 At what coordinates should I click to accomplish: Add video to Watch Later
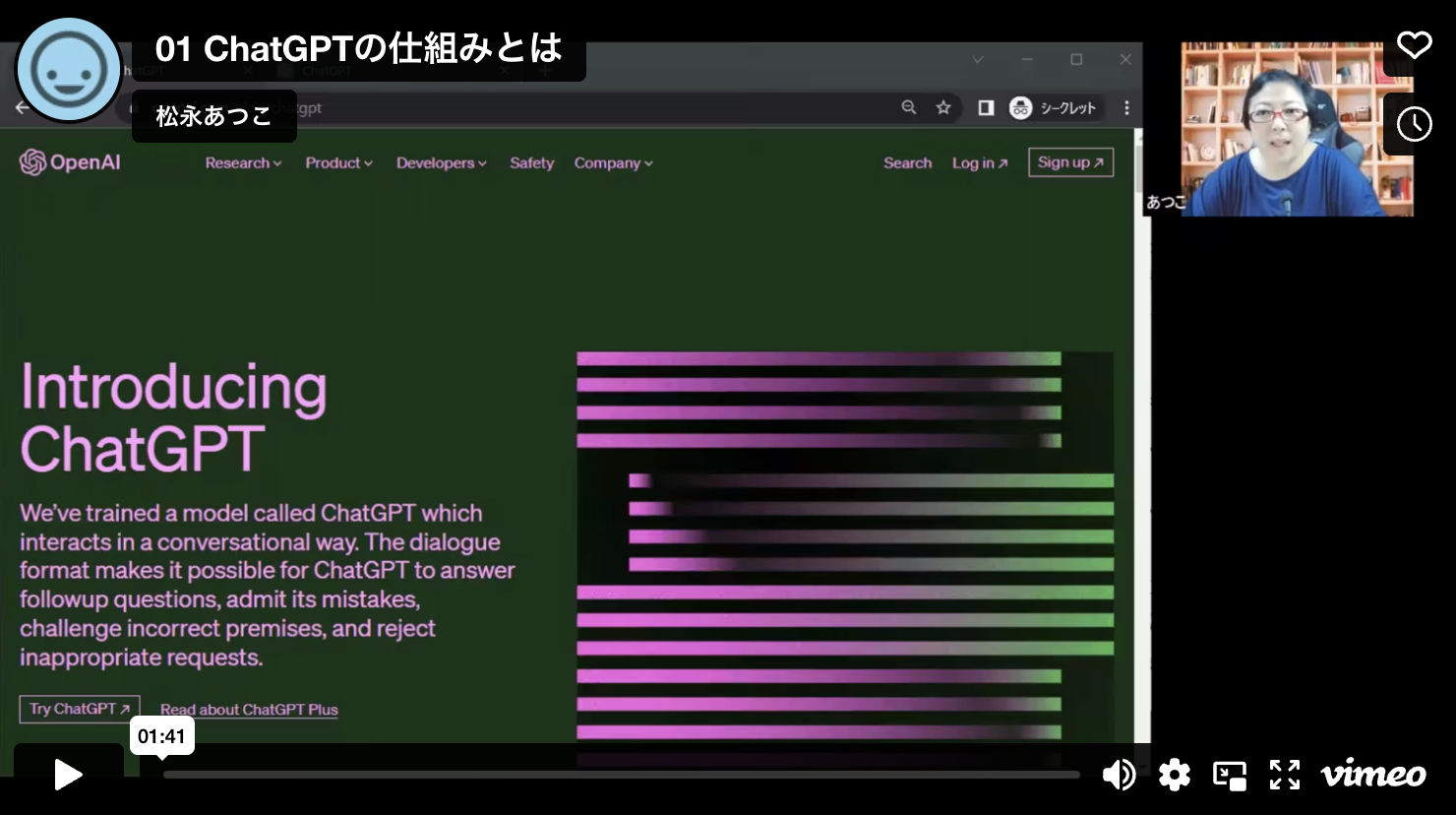coord(1414,124)
